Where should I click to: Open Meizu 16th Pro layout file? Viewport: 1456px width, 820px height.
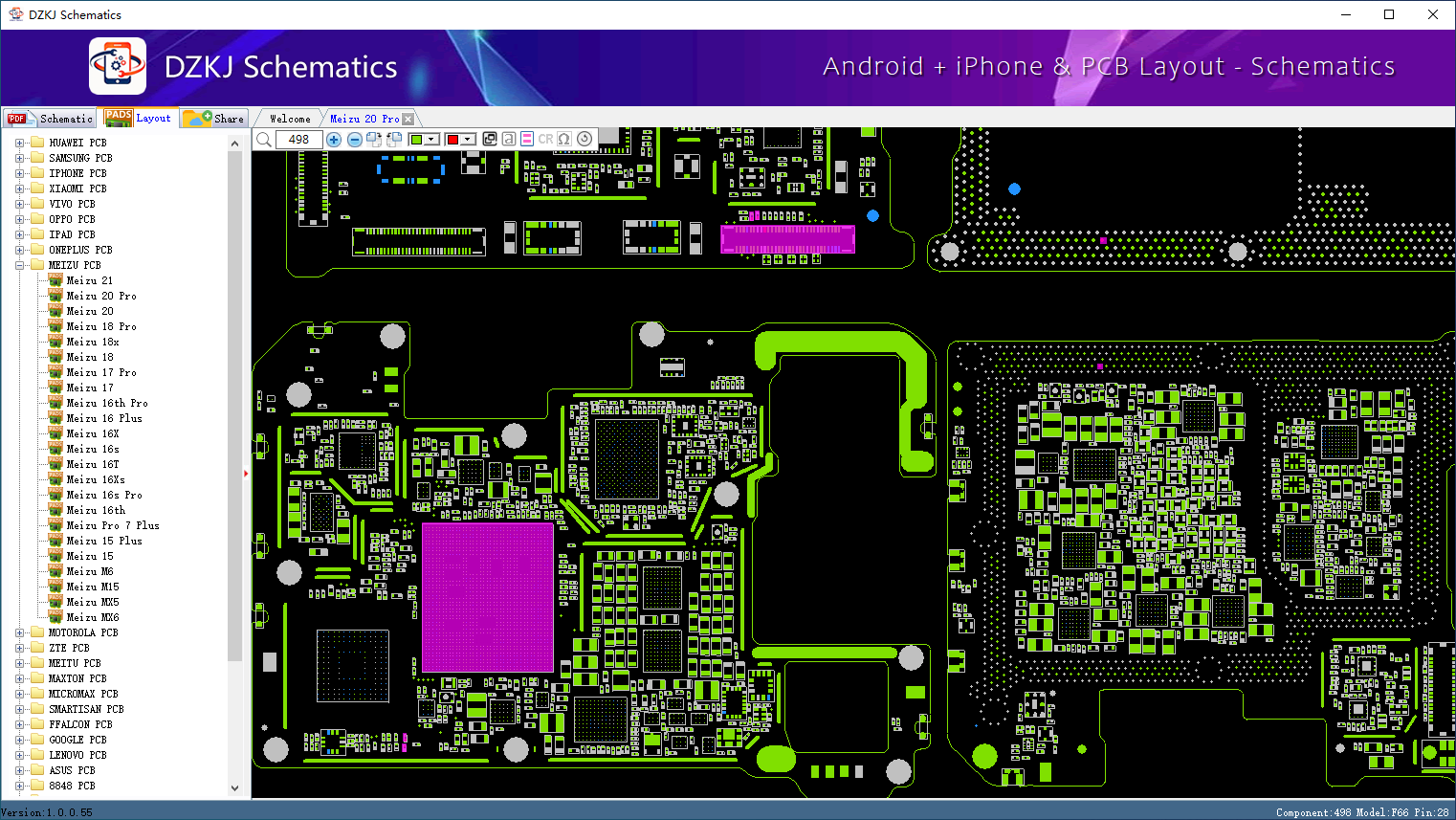tap(107, 403)
